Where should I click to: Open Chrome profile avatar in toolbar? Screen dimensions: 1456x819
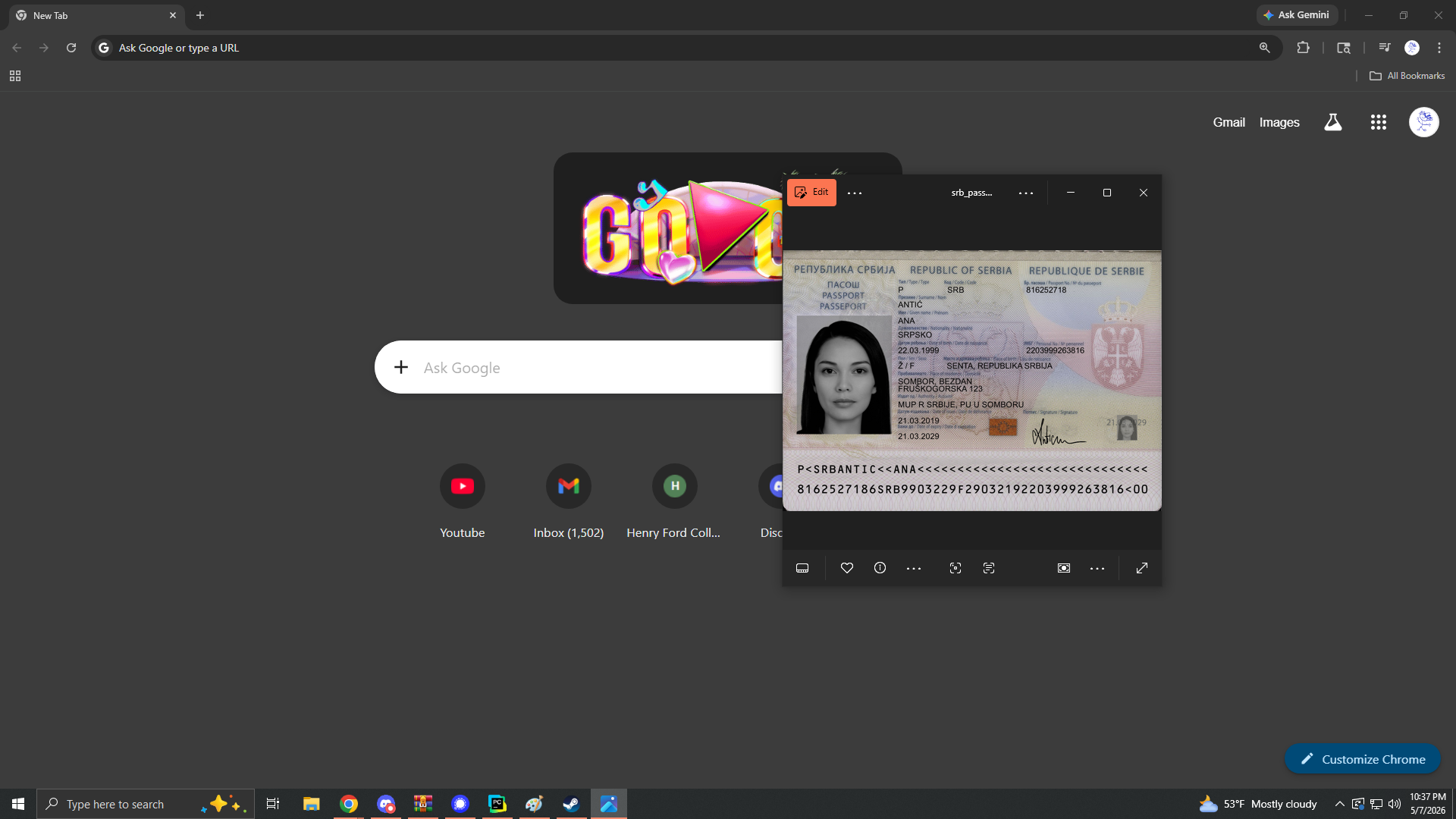click(1412, 48)
